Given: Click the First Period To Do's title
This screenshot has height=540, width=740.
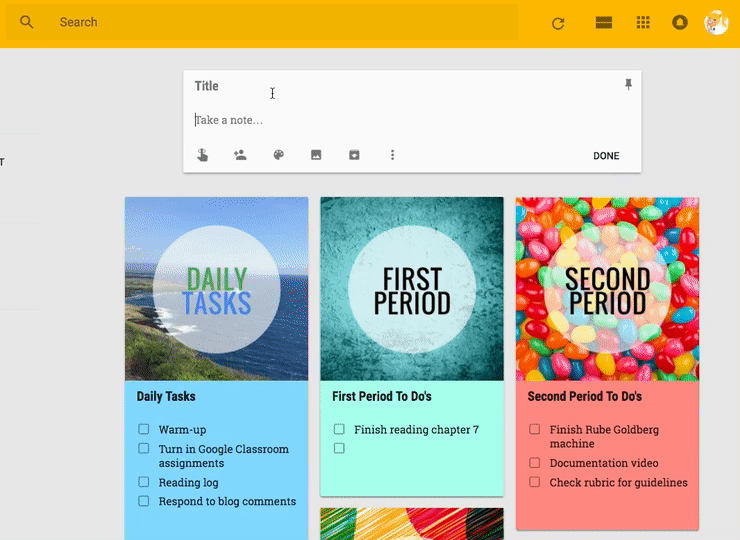Looking at the screenshot, I should pyautogui.click(x=382, y=397).
